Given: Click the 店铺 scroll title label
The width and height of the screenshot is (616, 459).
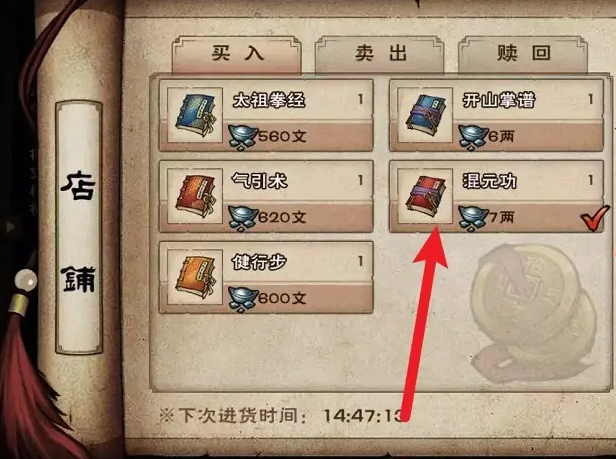Looking at the screenshot, I should click(x=79, y=231).
